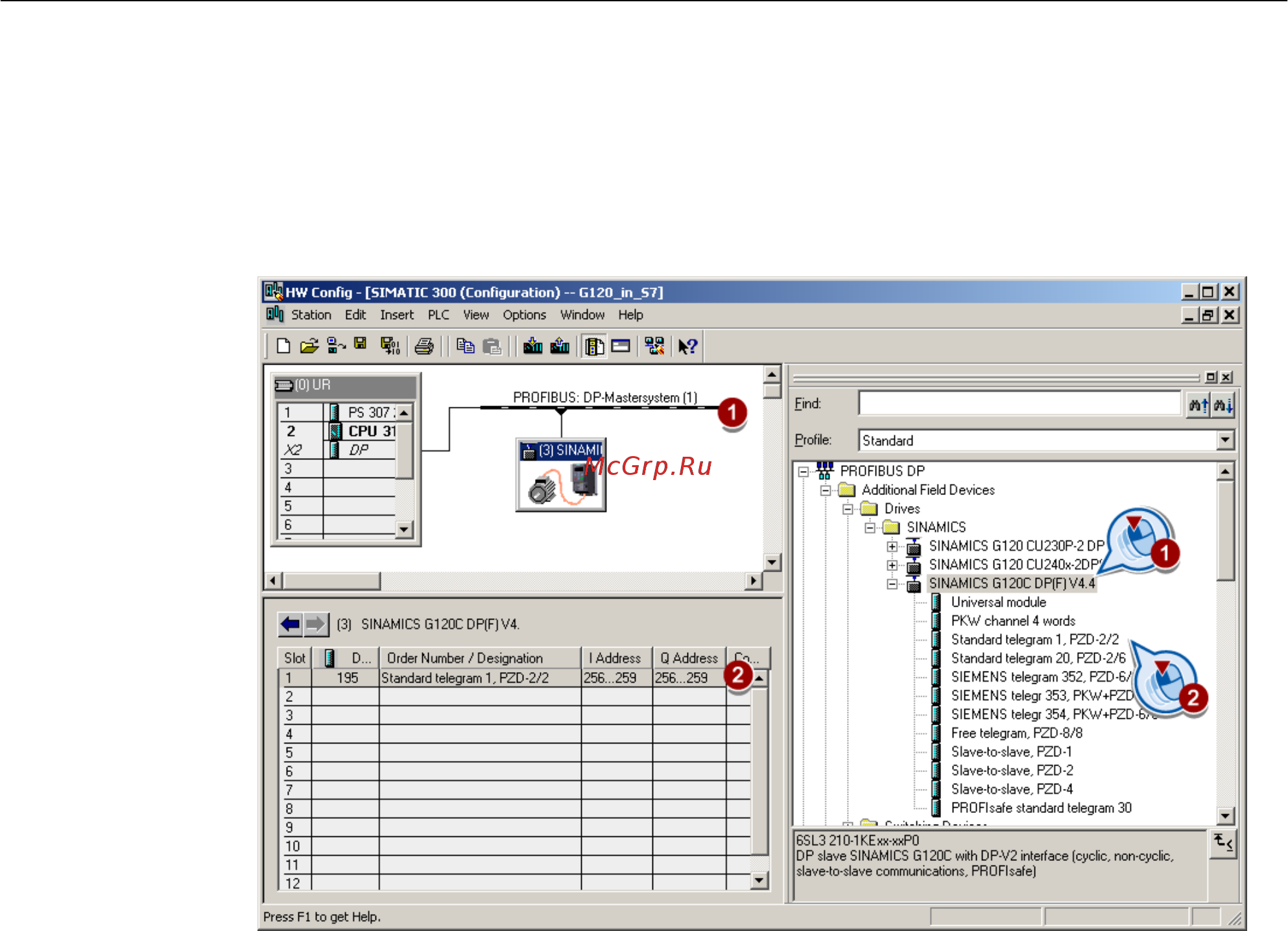Image resolution: width=1288 pixels, height=931 pixels.
Task: Open the Insert menu
Action: 397,315
